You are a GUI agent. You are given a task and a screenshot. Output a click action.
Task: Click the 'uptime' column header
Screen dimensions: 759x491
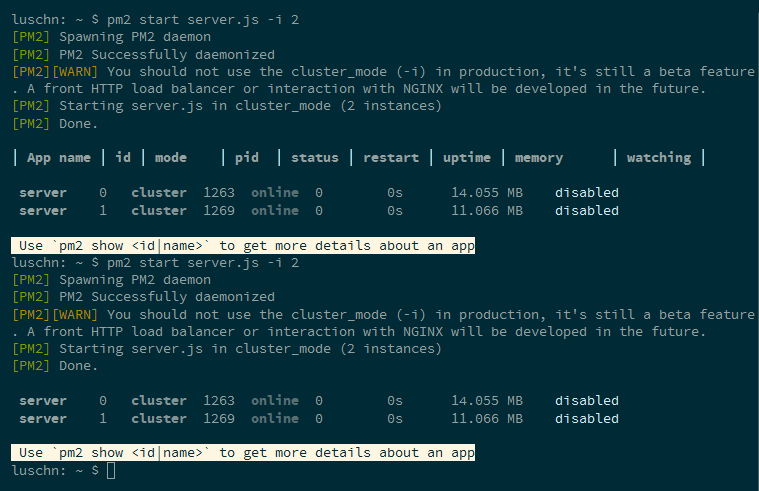click(x=467, y=157)
